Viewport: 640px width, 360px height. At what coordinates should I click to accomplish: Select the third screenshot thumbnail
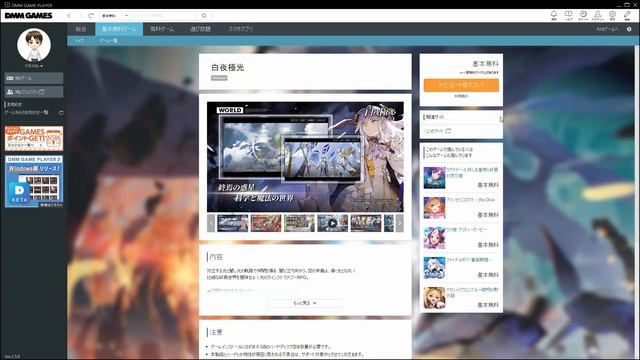click(299, 223)
